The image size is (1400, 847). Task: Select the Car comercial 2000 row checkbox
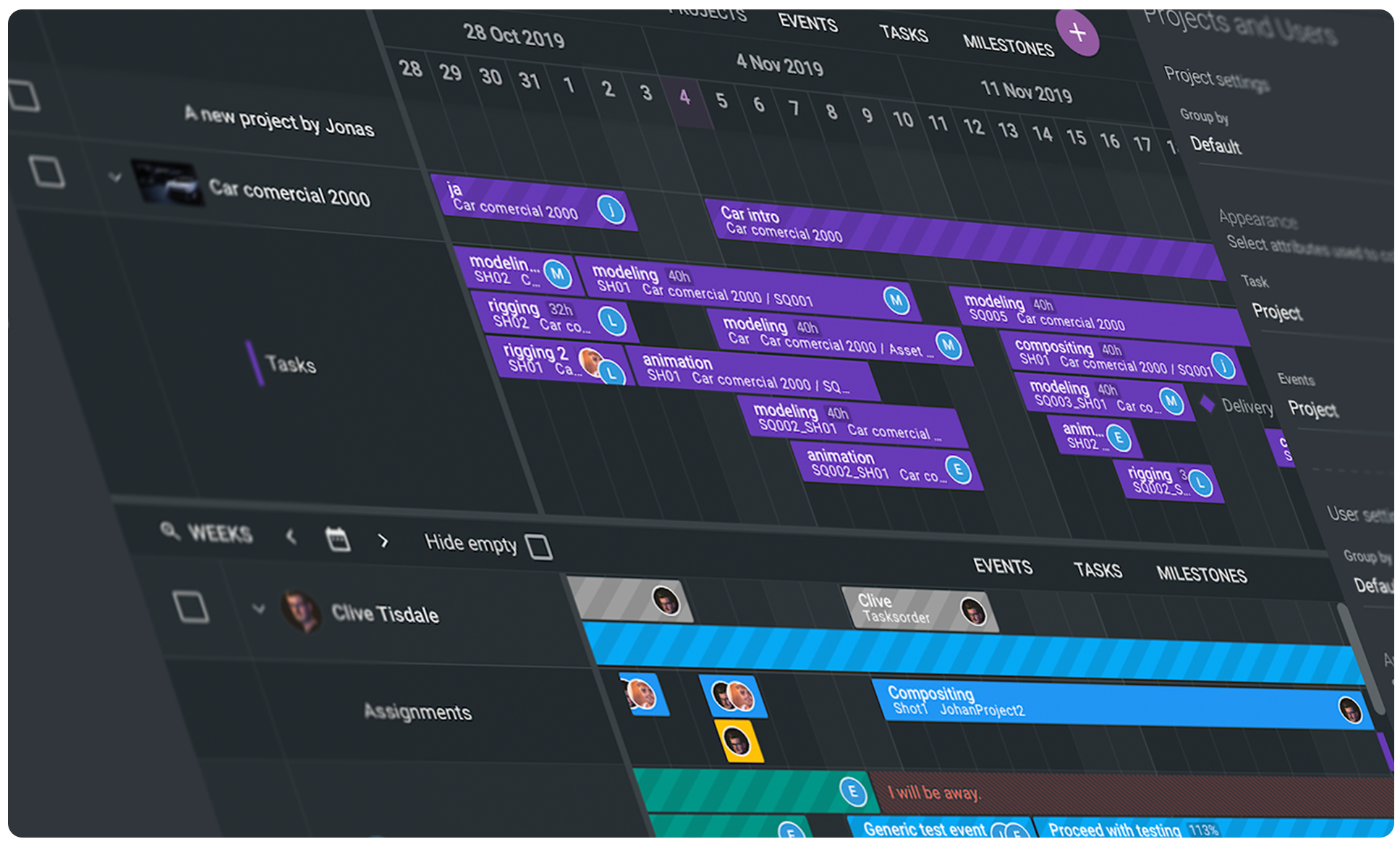click(x=47, y=172)
